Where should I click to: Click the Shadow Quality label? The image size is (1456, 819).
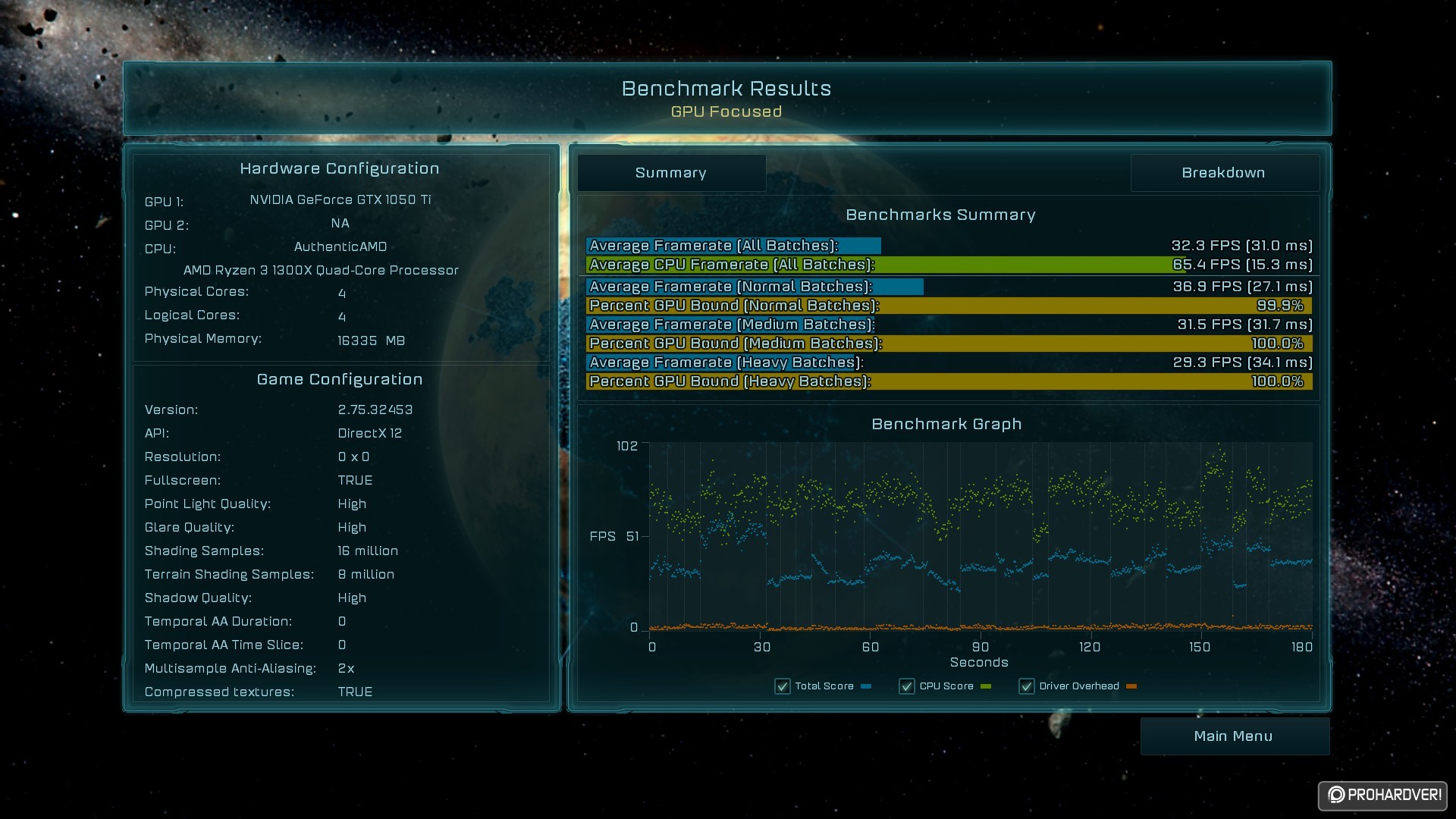point(198,598)
